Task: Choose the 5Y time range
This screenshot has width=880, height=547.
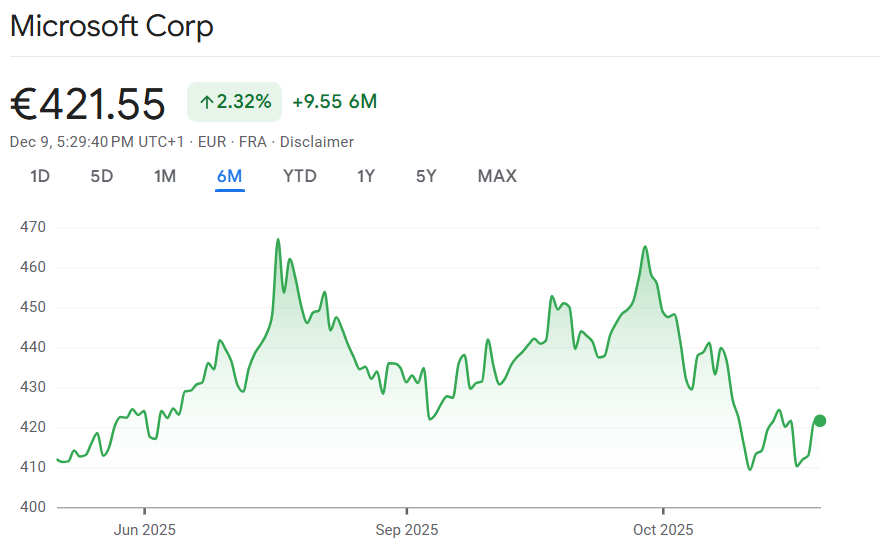Action: 426,177
